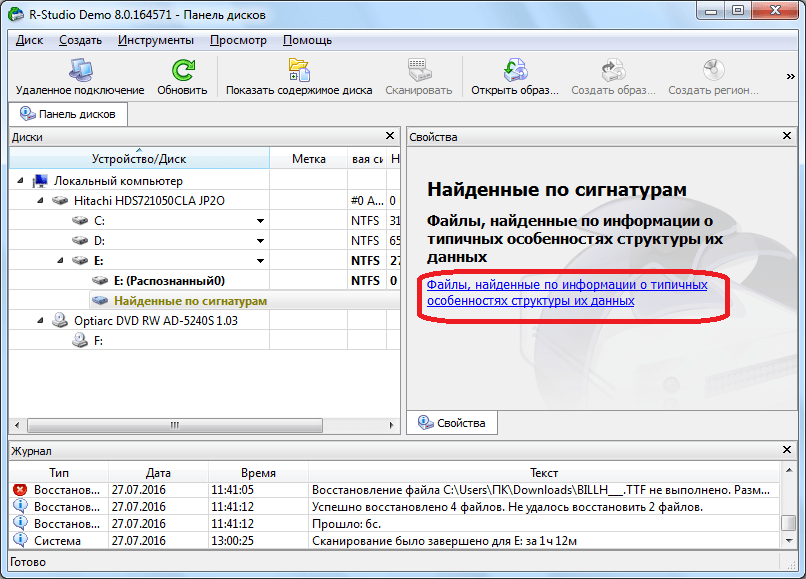Open the dropdown arrow next to drive C:
806x579 pixels.
pyautogui.click(x=260, y=221)
